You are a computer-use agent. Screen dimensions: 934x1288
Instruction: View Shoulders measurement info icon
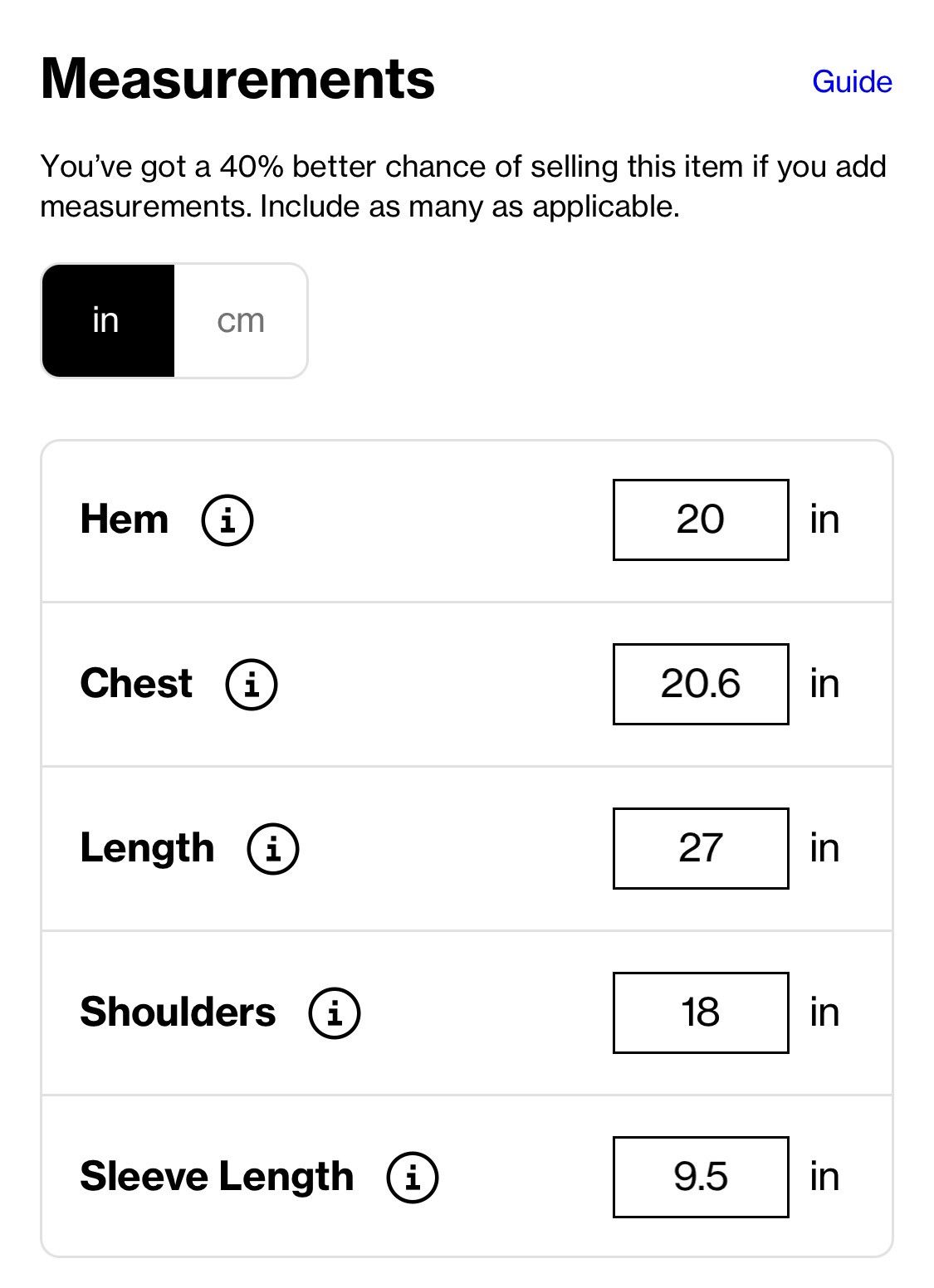pyautogui.click(x=335, y=1012)
